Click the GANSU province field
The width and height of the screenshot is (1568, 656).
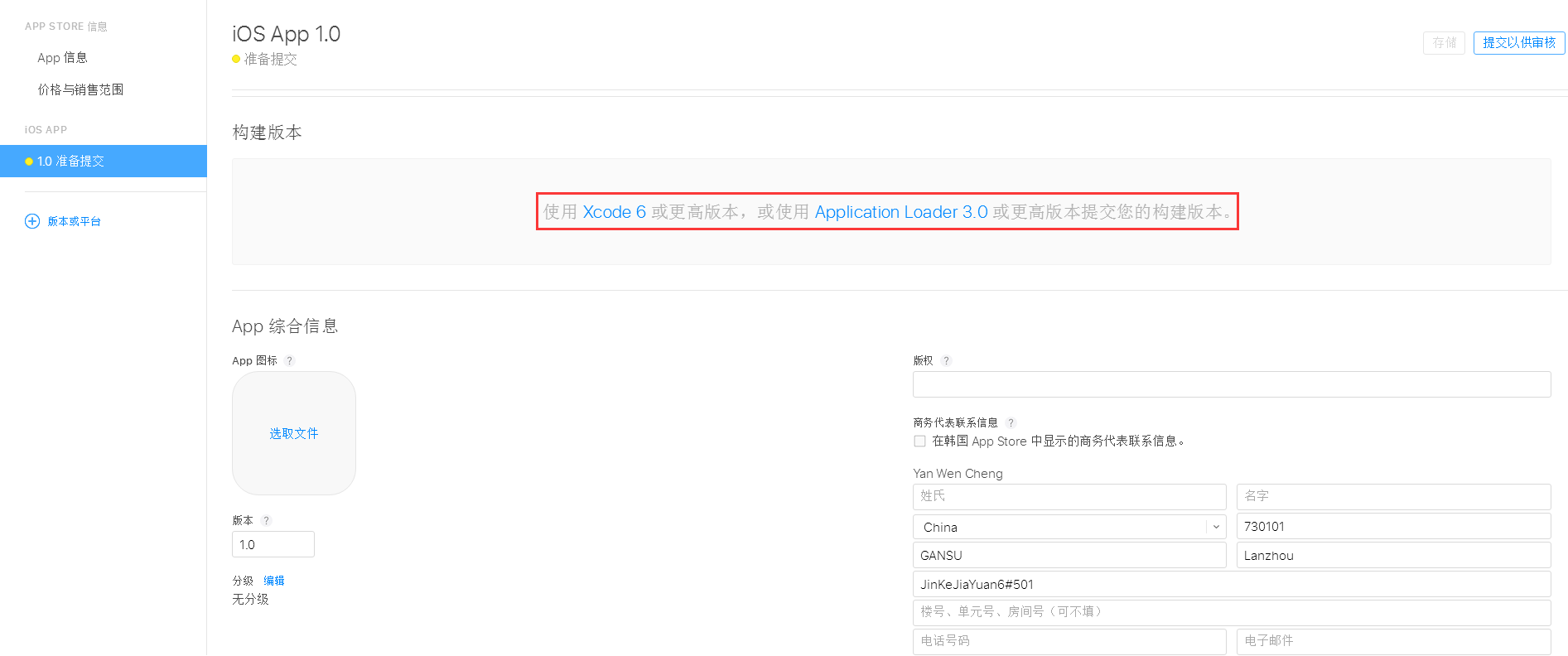(x=1069, y=555)
